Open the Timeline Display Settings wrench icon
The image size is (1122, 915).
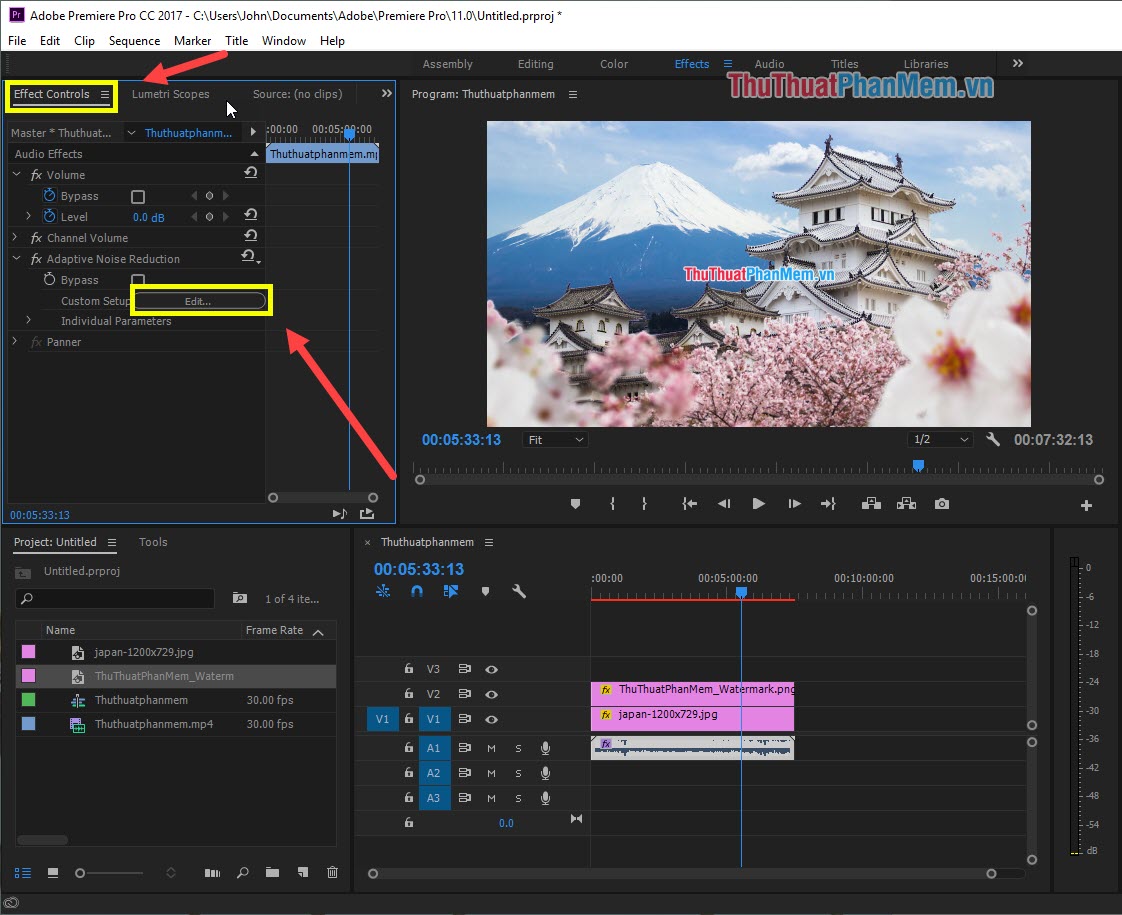pyautogui.click(x=519, y=591)
